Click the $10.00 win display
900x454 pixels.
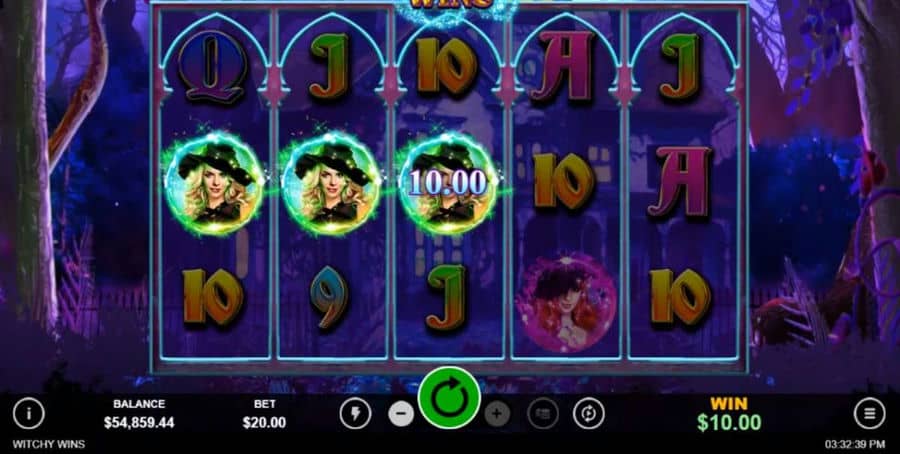729,422
